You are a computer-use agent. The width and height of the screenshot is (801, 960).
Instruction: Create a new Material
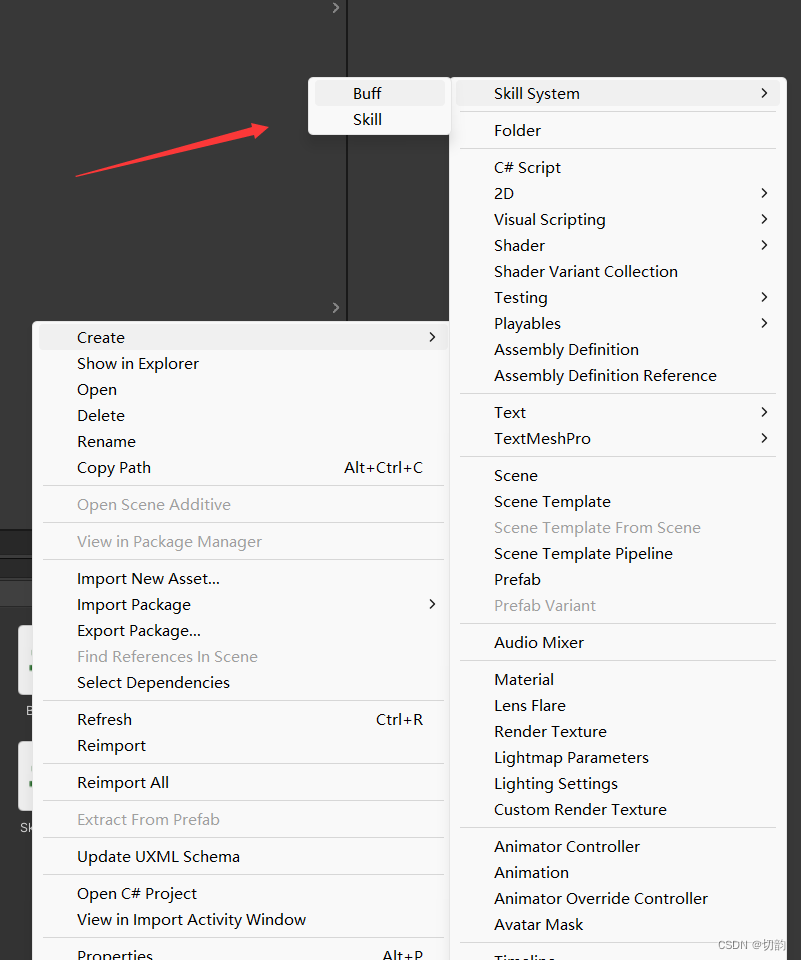coord(618,680)
